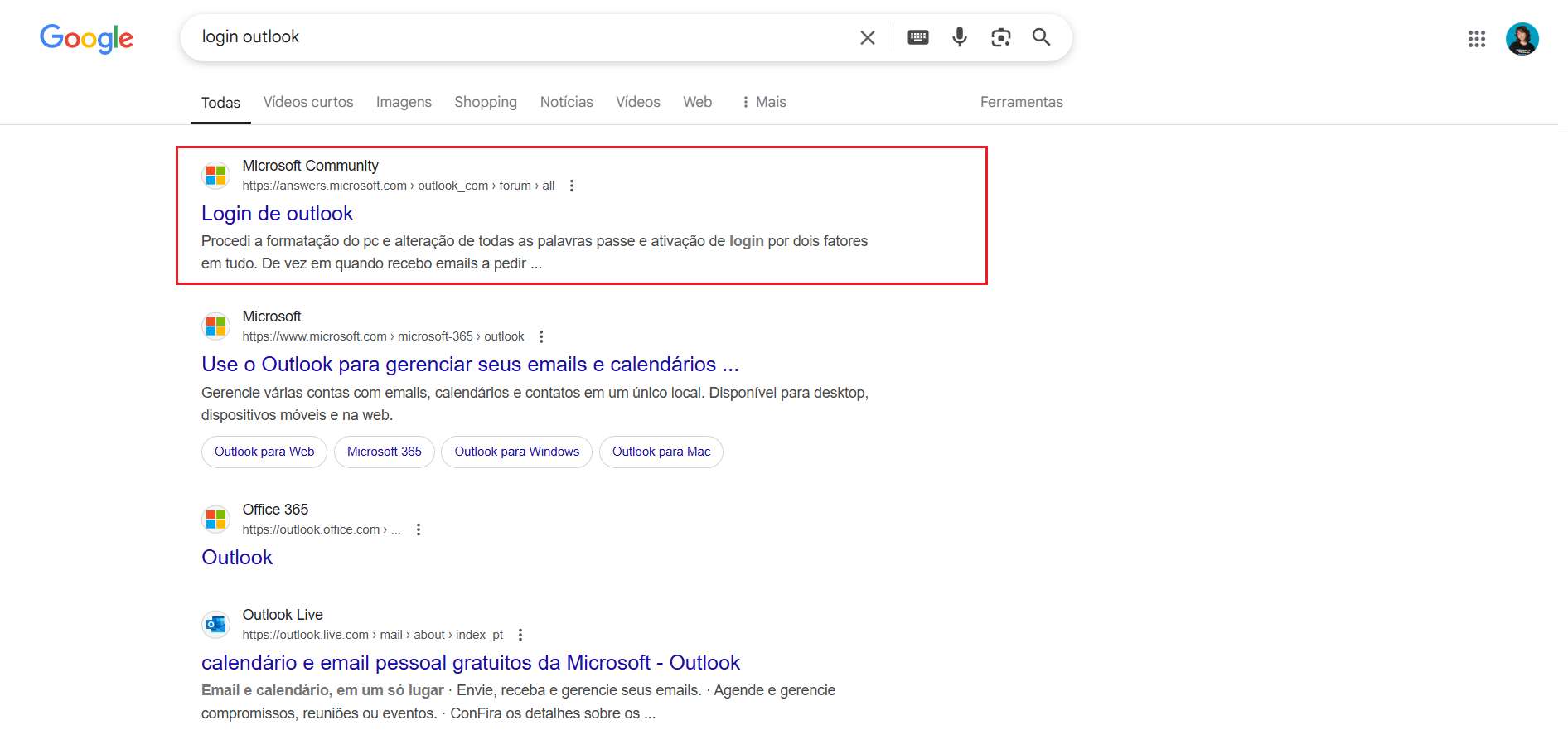Click the 'Microsoft Community' site name

(311, 166)
